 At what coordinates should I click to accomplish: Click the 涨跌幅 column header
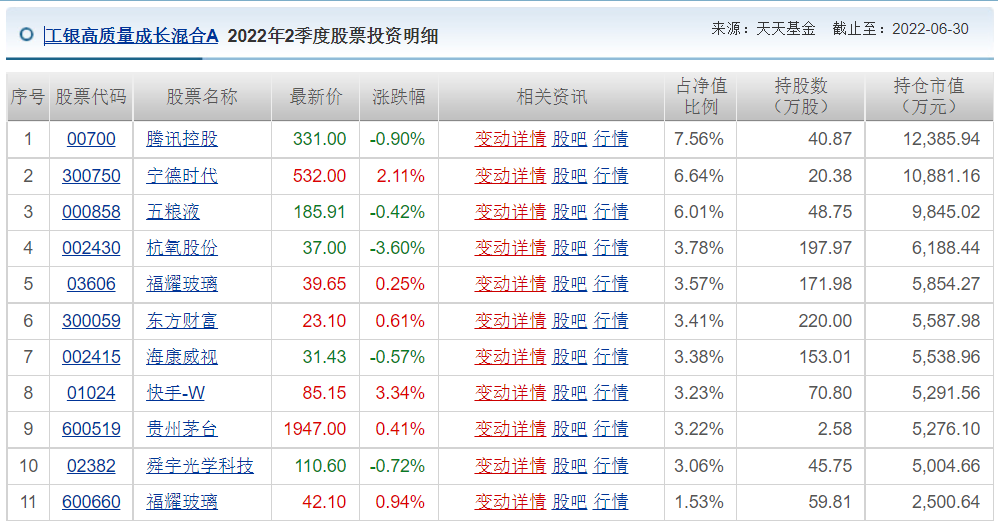(x=399, y=97)
